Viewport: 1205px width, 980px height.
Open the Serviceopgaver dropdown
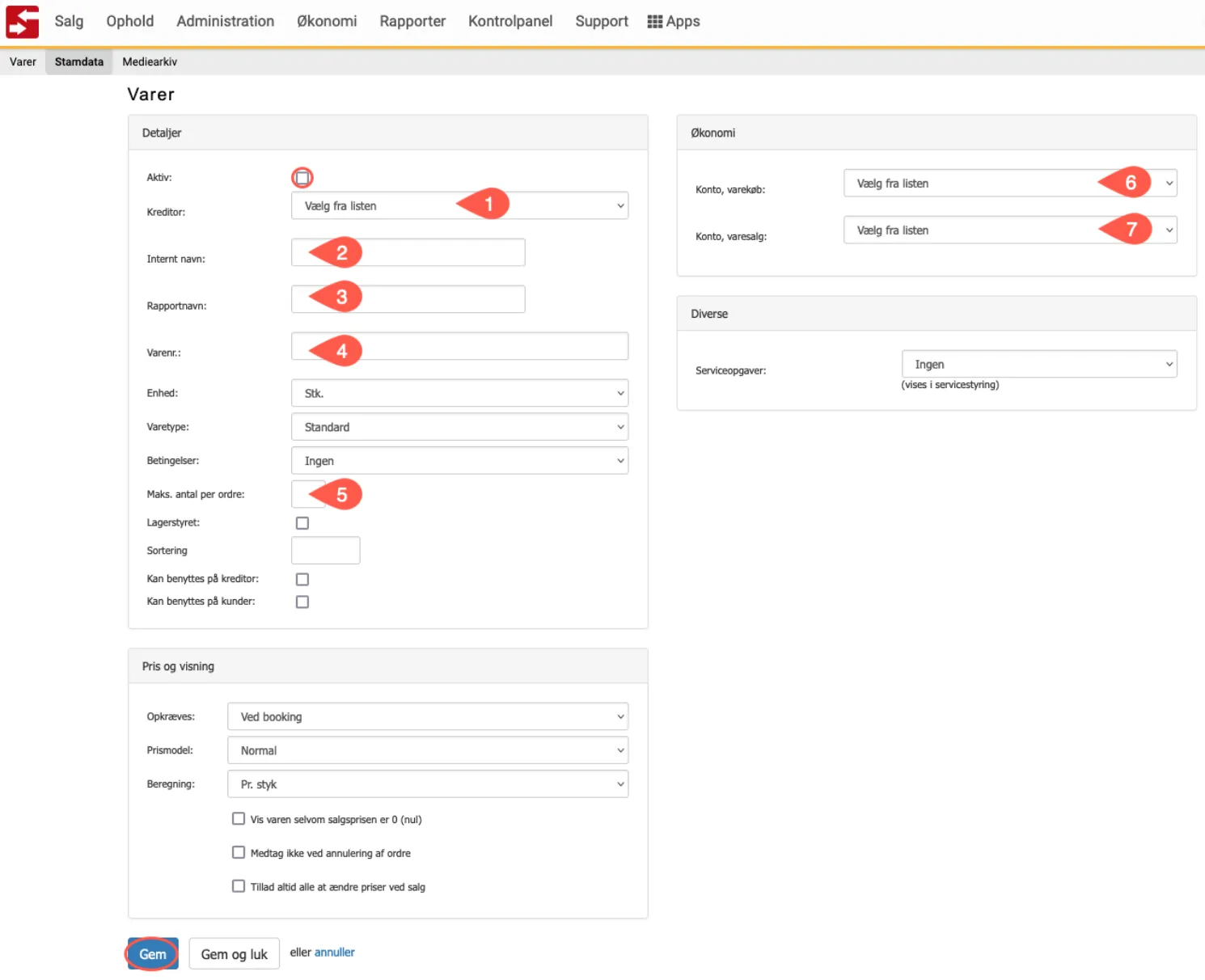(1038, 365)
